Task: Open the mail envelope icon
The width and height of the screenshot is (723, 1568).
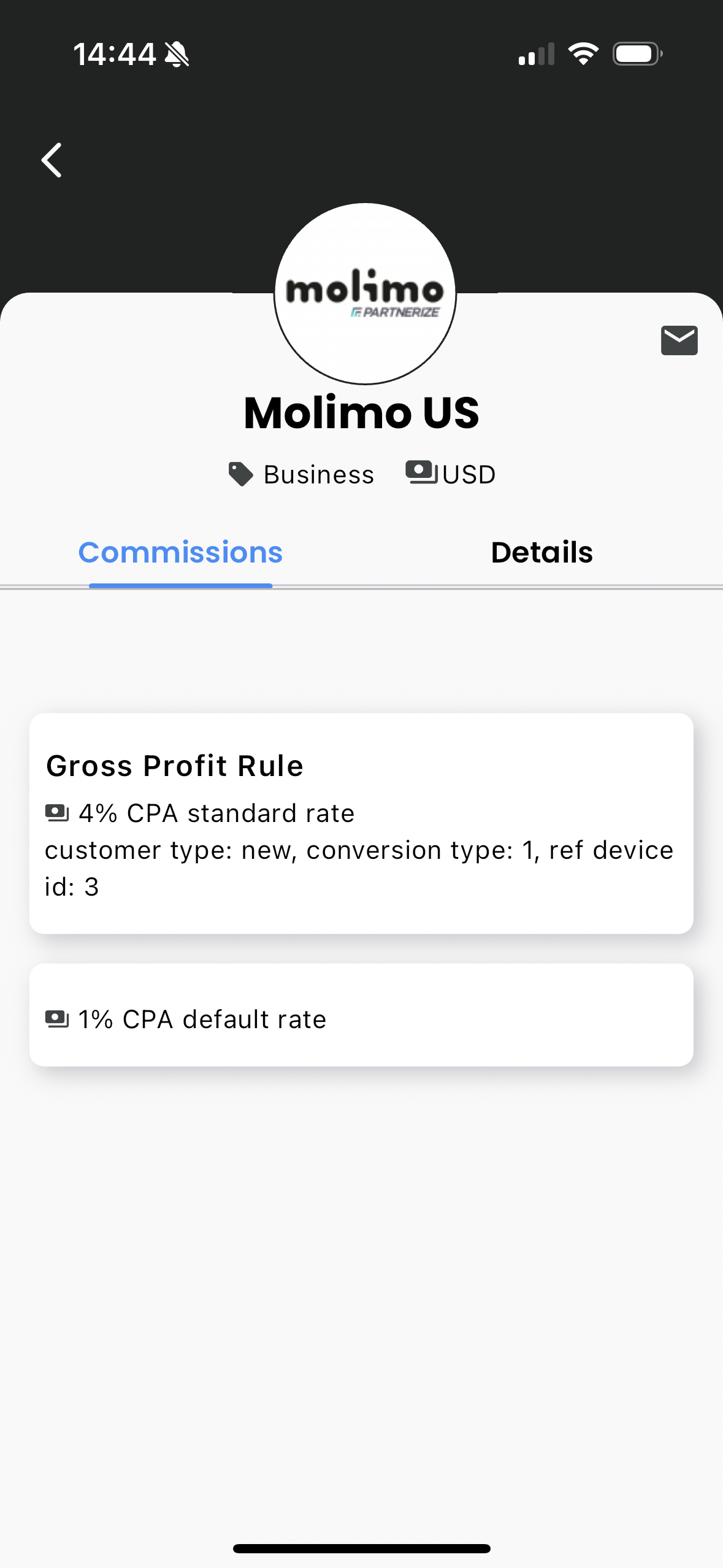Action: 679,340
